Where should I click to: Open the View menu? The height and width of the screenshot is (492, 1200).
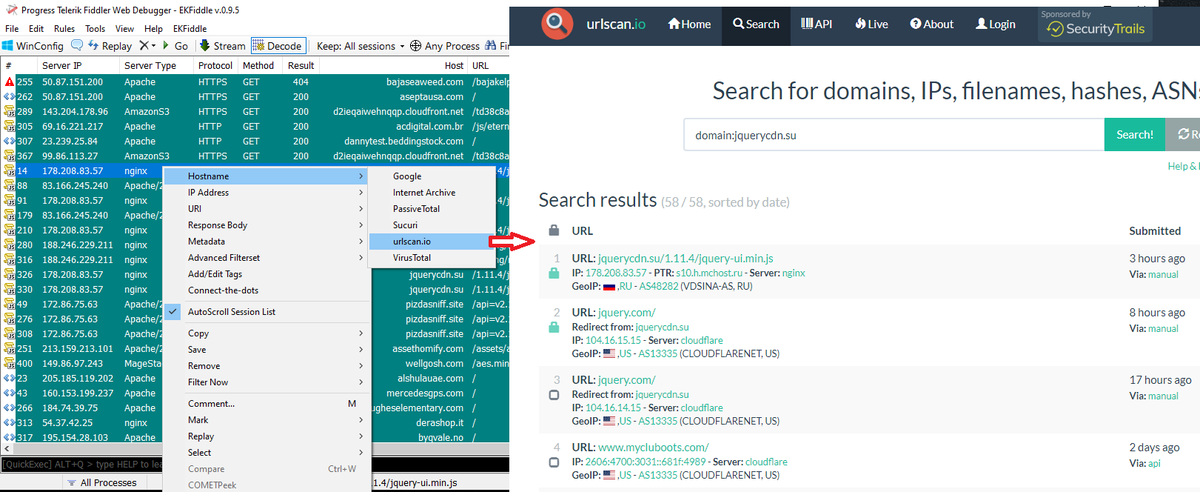[125, 29]
